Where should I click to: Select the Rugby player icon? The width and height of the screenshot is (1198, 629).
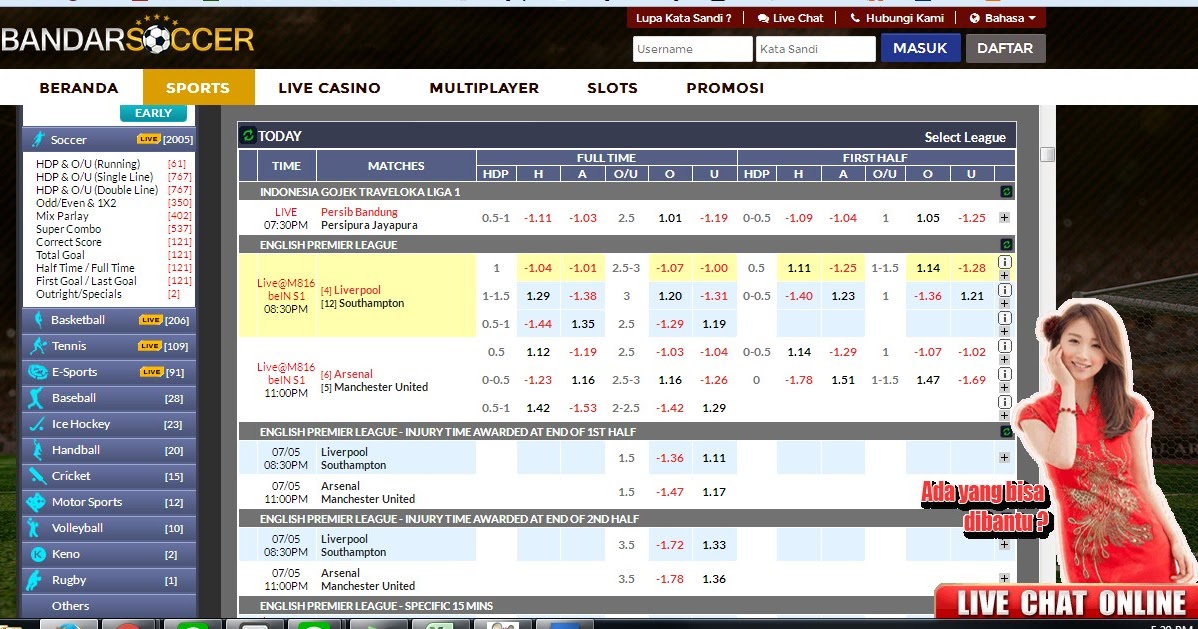coord(34,580)
